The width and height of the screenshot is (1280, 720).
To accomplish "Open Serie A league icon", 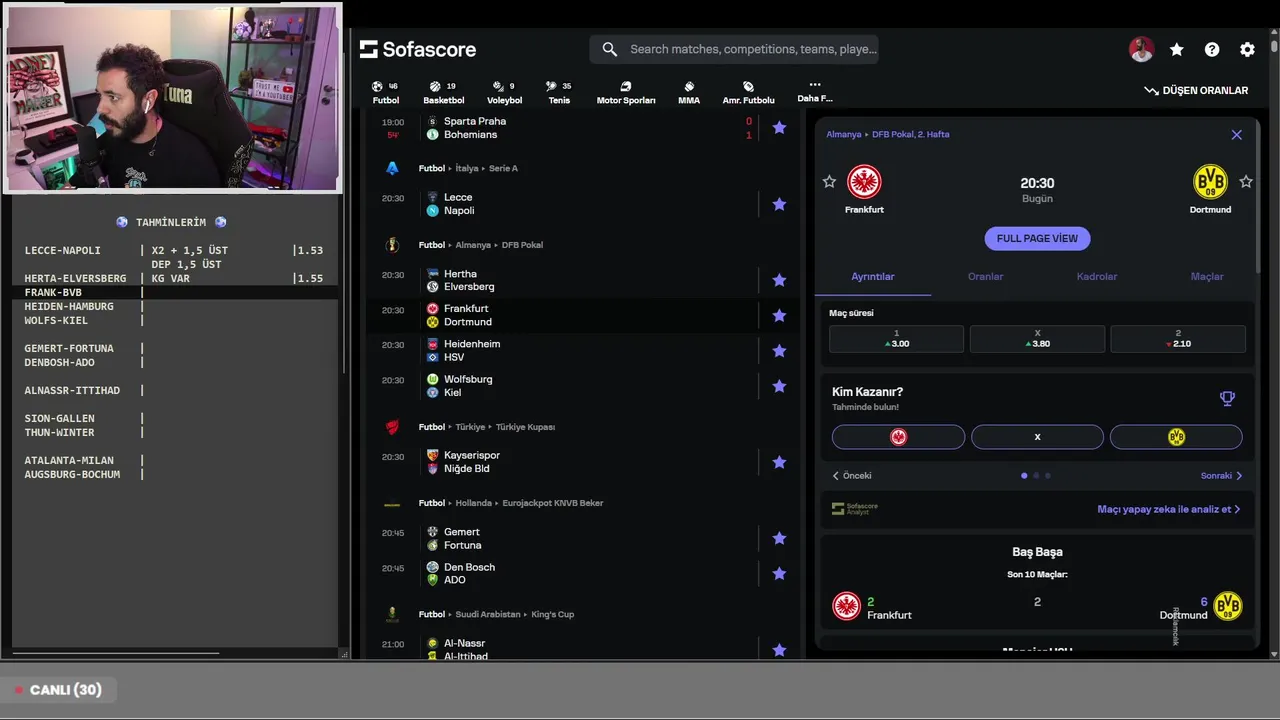I will [392, 168].
